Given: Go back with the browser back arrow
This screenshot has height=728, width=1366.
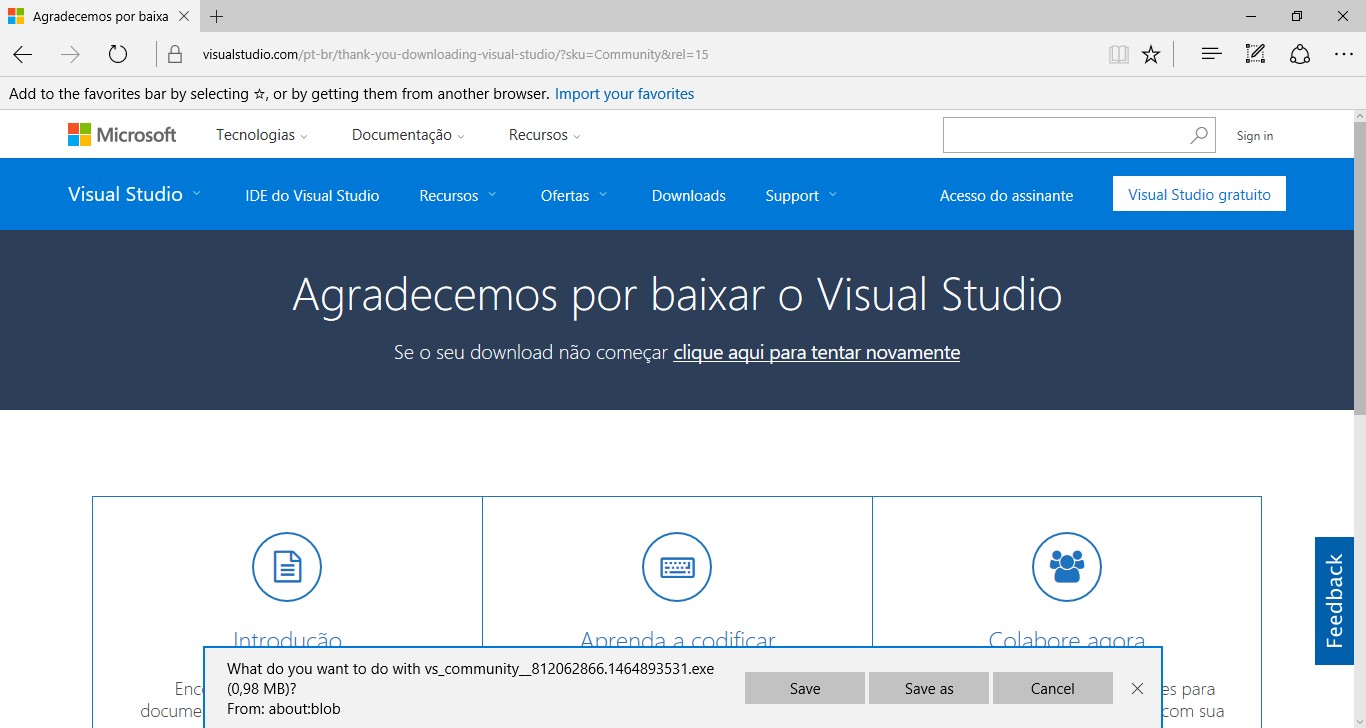Looking at the screenshot, I should pos(23,54).
